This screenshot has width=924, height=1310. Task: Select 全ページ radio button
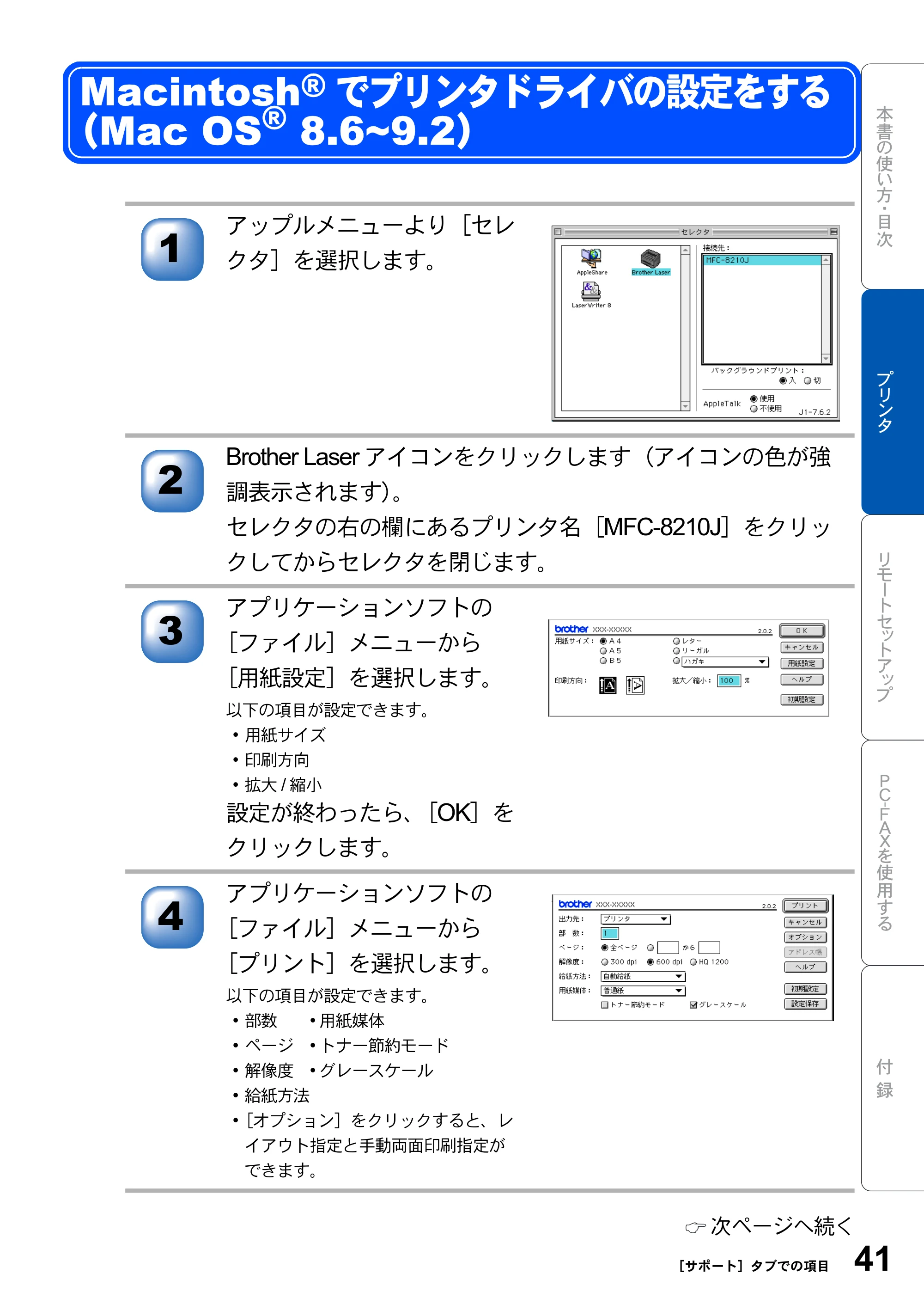tap(605, 948)
